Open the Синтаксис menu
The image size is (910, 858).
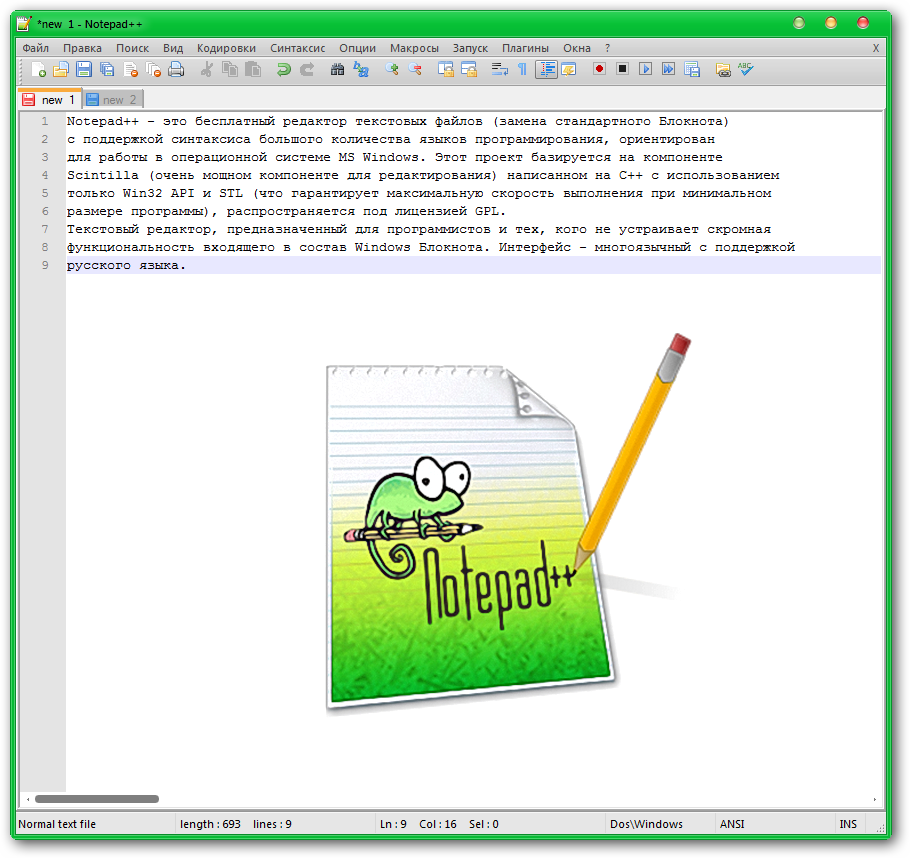pyautogui.click(x=298, y=48)
